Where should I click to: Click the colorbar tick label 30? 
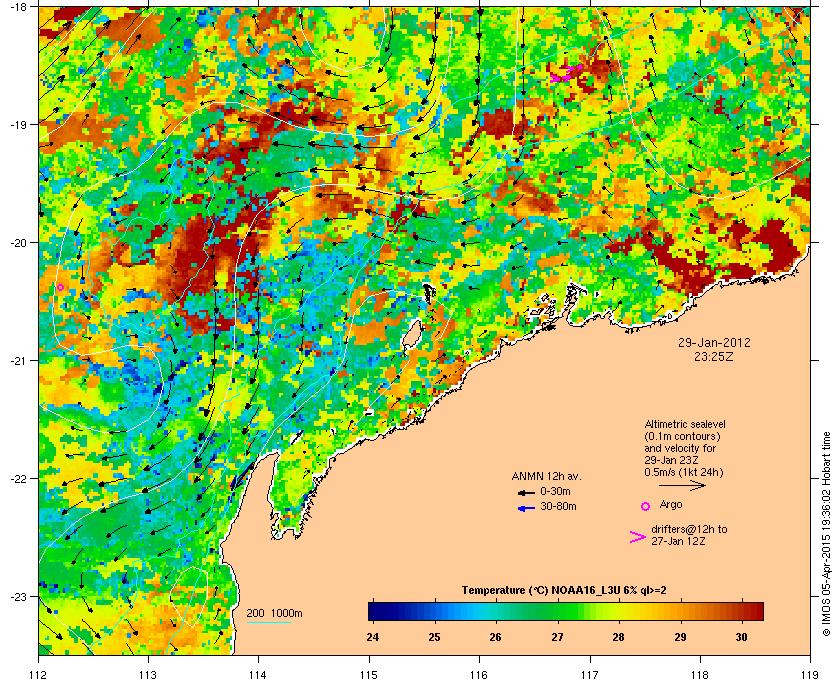click(x=741, y=637)
